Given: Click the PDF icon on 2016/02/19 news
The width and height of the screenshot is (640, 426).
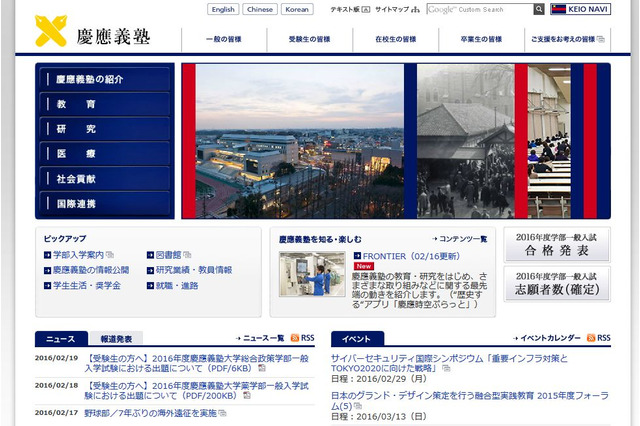Looking at the screenshot, I should tap(262, 368).
